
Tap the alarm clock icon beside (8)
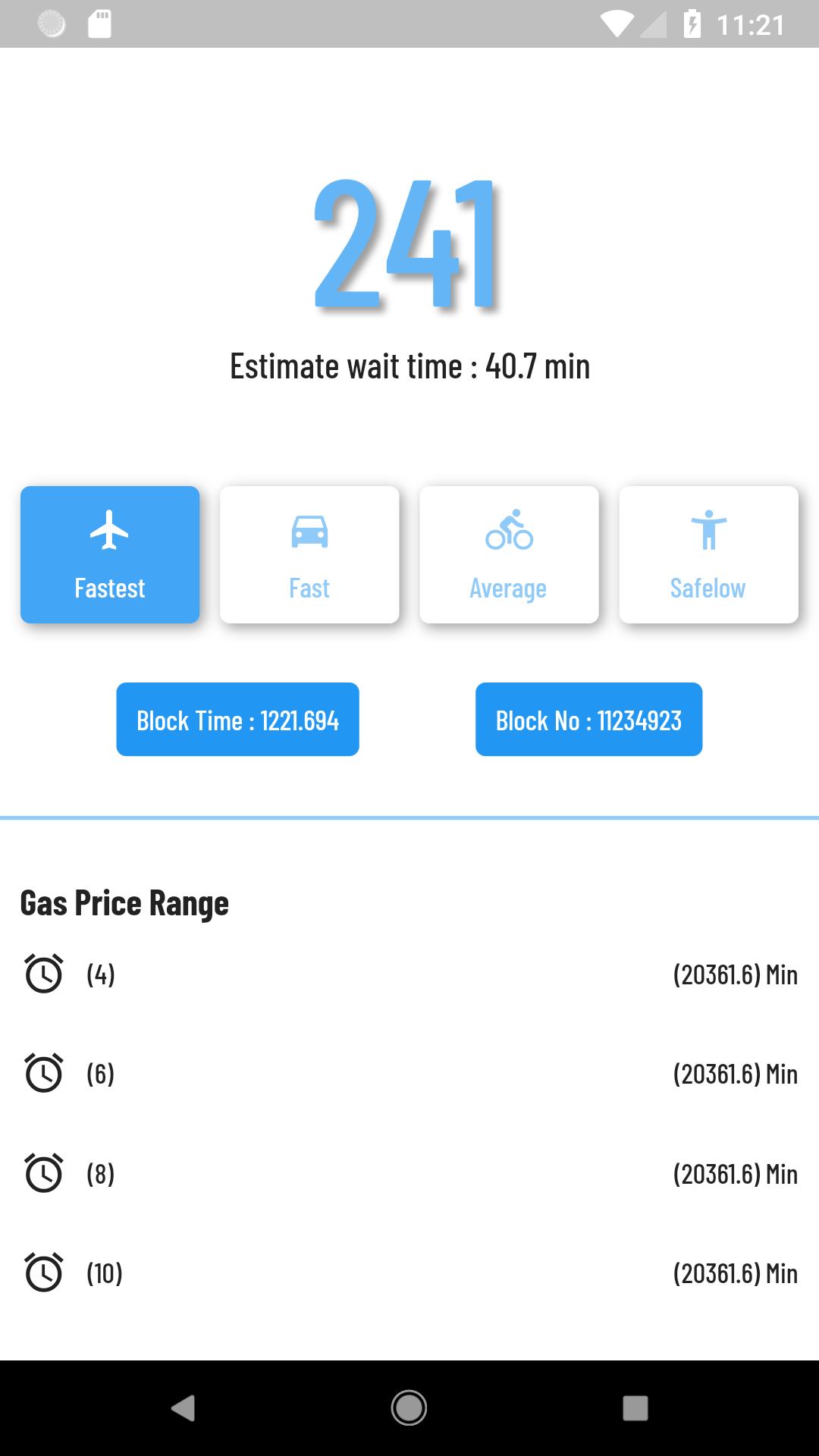(x=44, y=1173)
